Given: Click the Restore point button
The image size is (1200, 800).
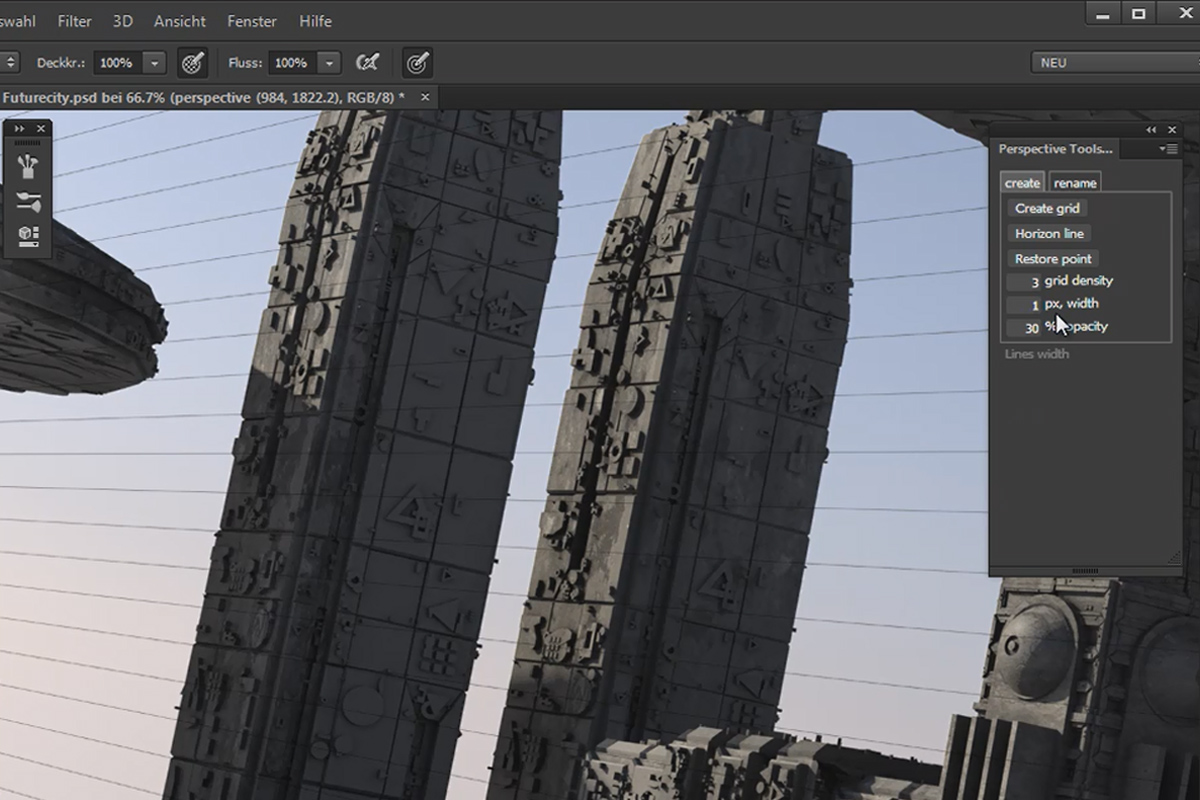Looking at the screenshot, I should click(1053, 258).
